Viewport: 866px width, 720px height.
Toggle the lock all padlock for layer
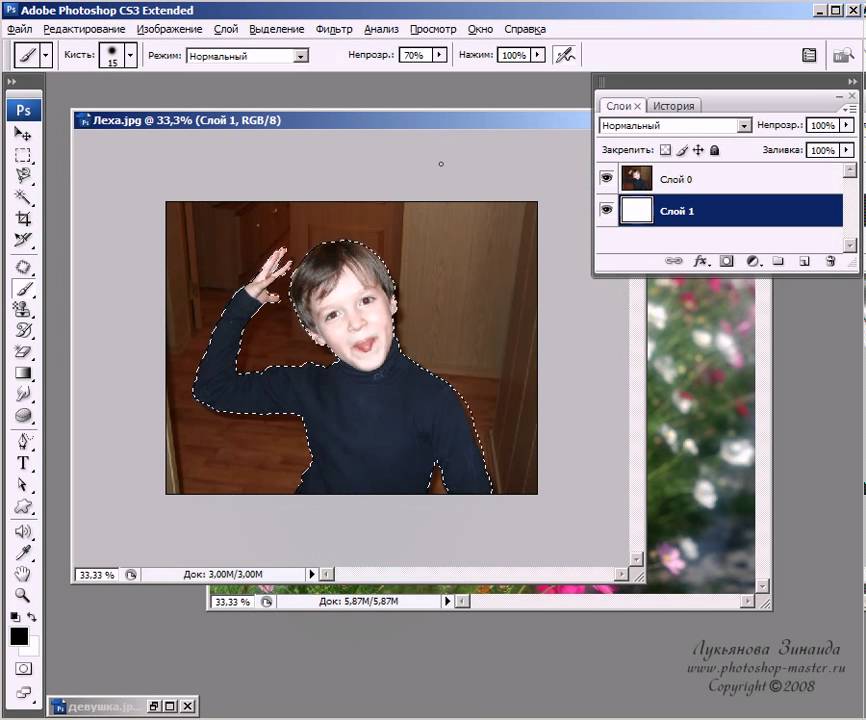pyautogui.click(x=714, y=150)
